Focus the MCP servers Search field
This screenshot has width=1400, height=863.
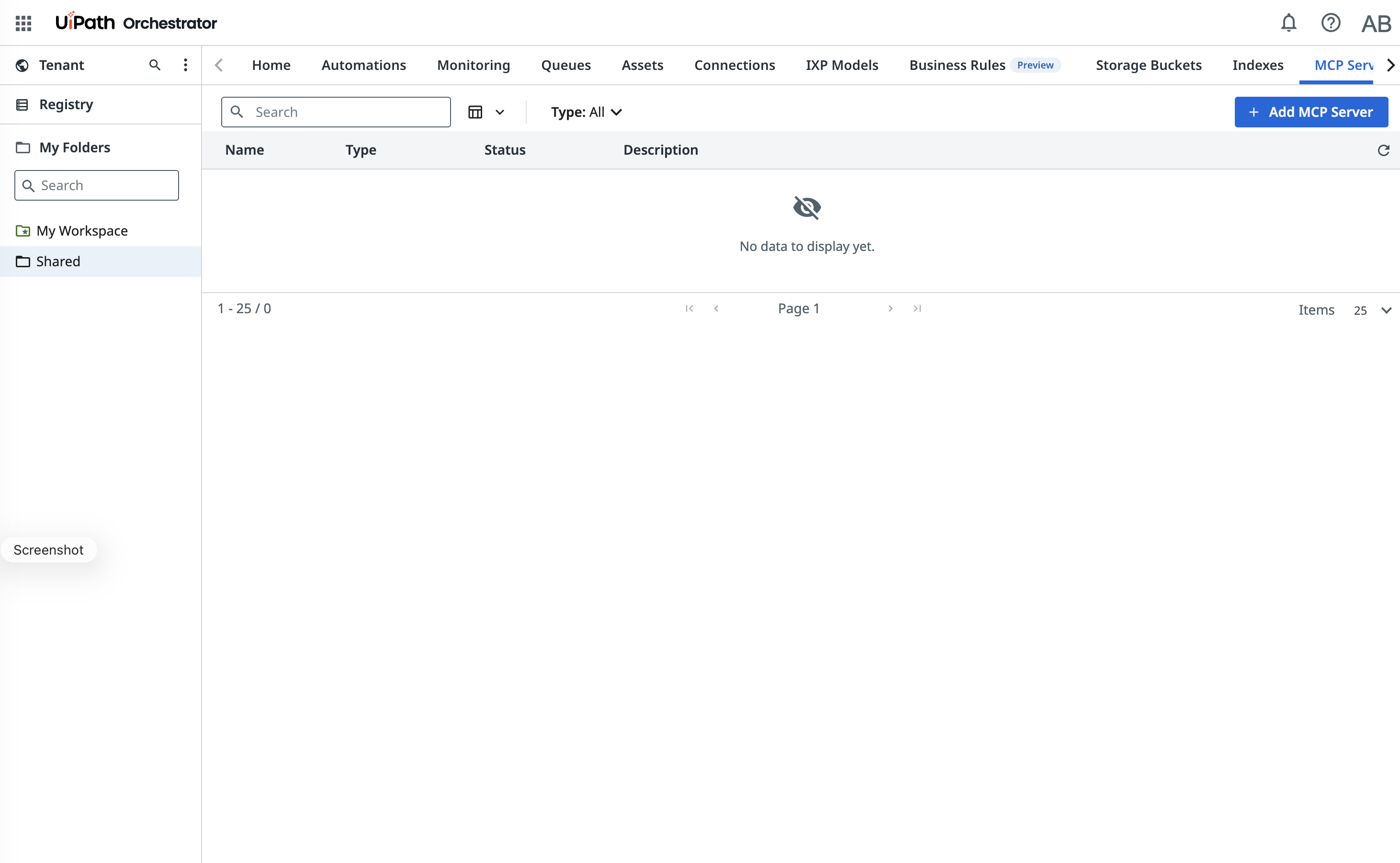pyautogui.click(x=336, y=112)
